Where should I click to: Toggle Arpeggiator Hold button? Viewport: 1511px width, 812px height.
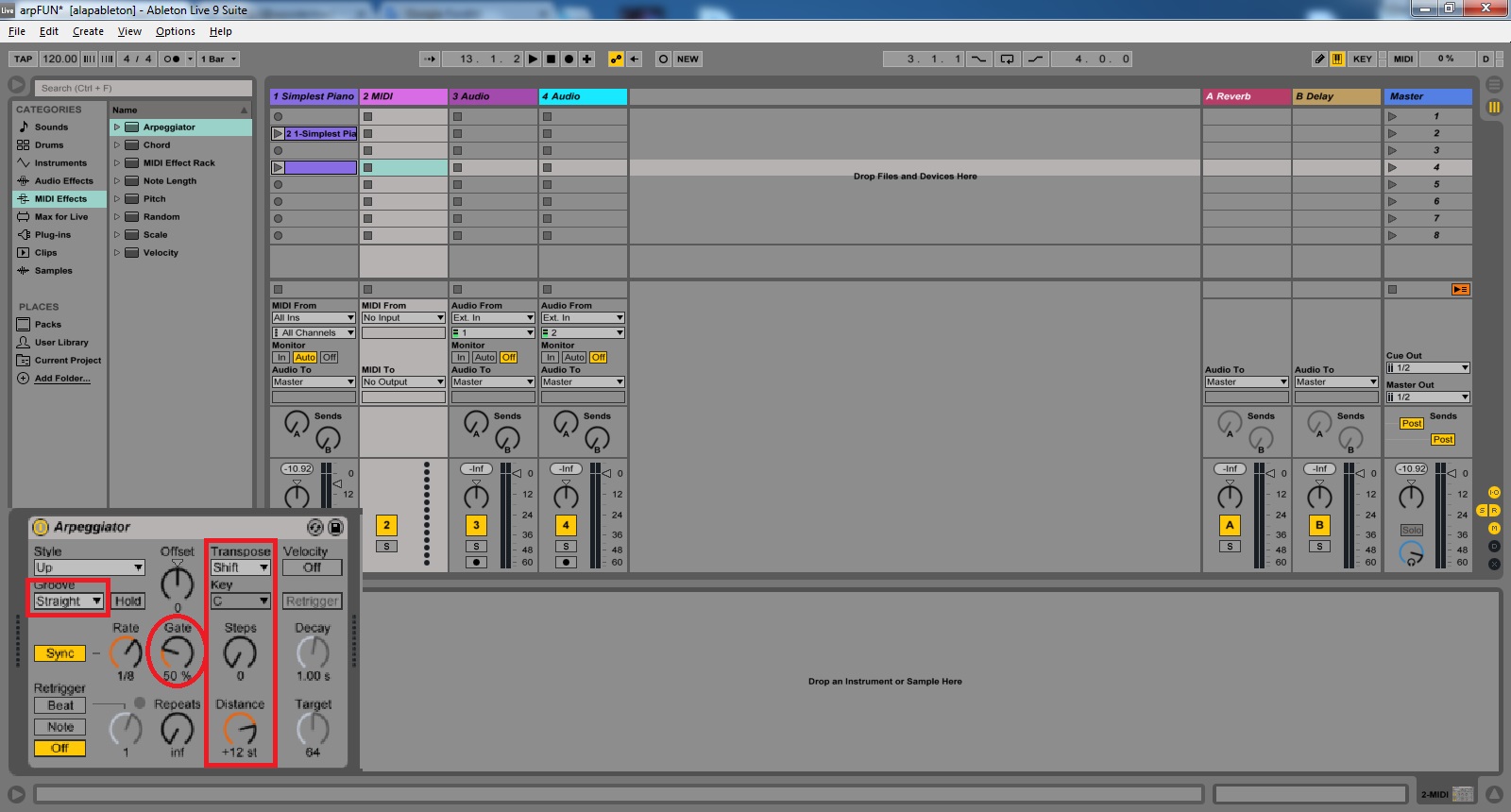[127, 601]
